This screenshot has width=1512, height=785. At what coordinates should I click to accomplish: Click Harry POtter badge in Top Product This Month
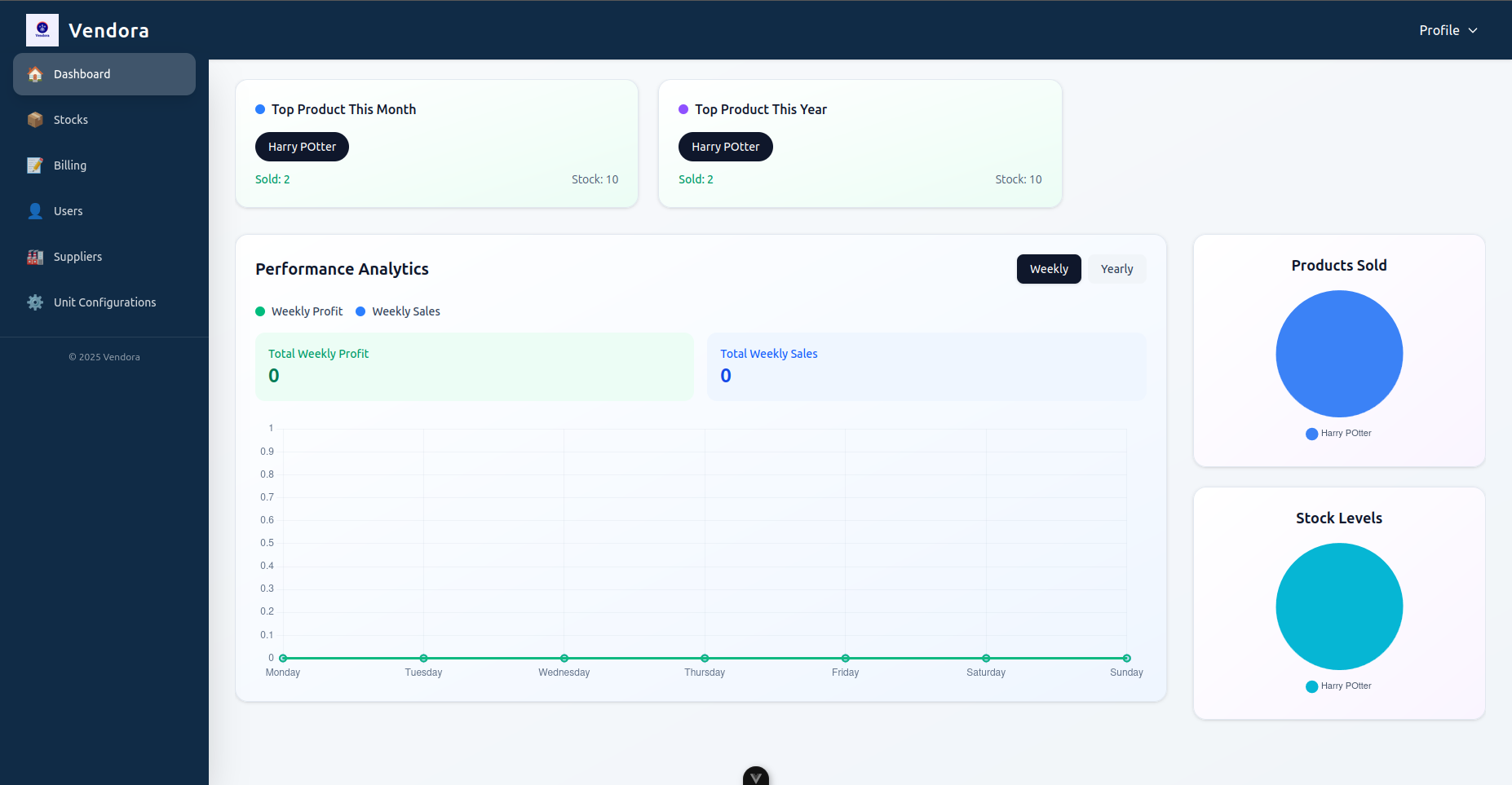(302, 147)
